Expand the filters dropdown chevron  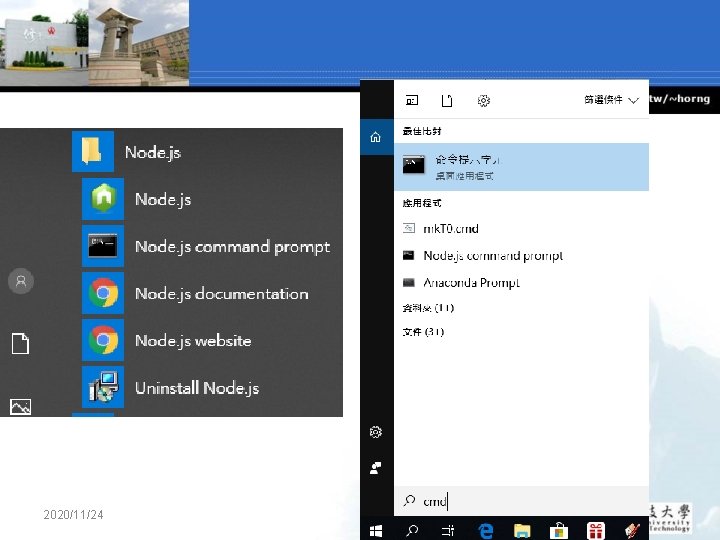pyautogui.click(x=634, y=100)
